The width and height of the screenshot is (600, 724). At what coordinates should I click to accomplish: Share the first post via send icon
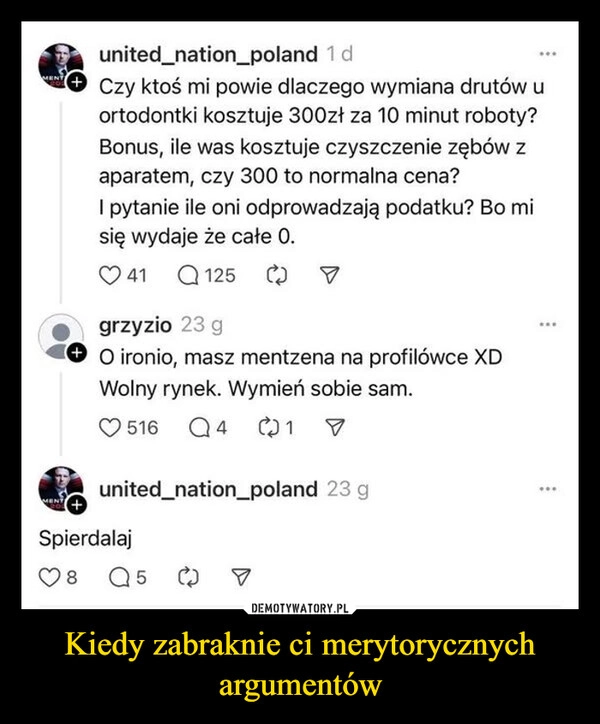coord(330,276)
